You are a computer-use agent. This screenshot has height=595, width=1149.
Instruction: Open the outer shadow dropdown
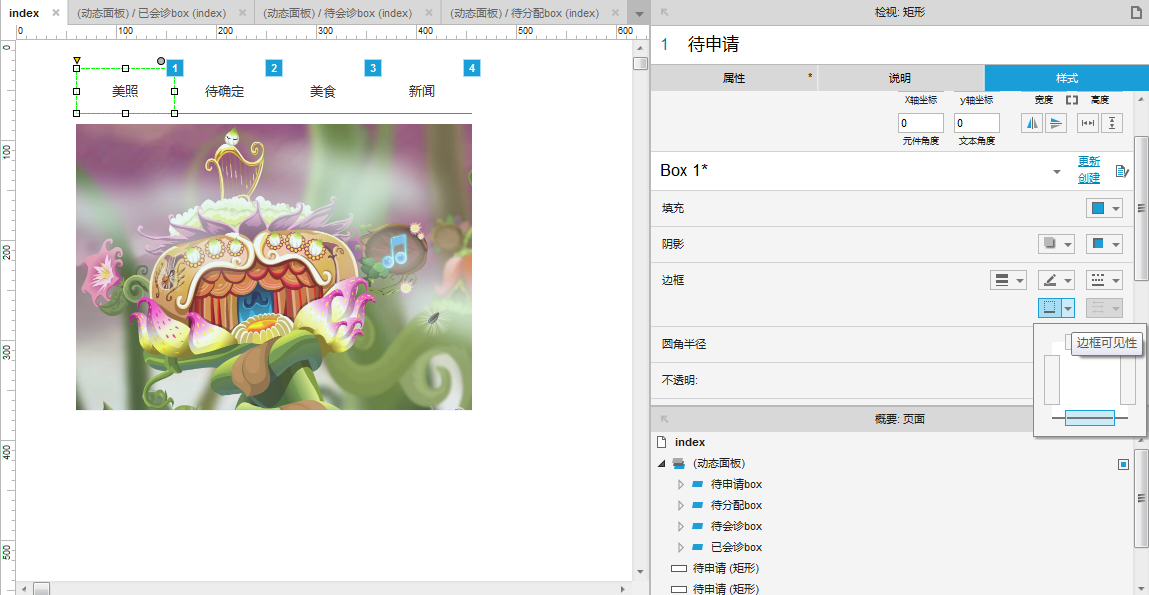tap(1056, 244)
